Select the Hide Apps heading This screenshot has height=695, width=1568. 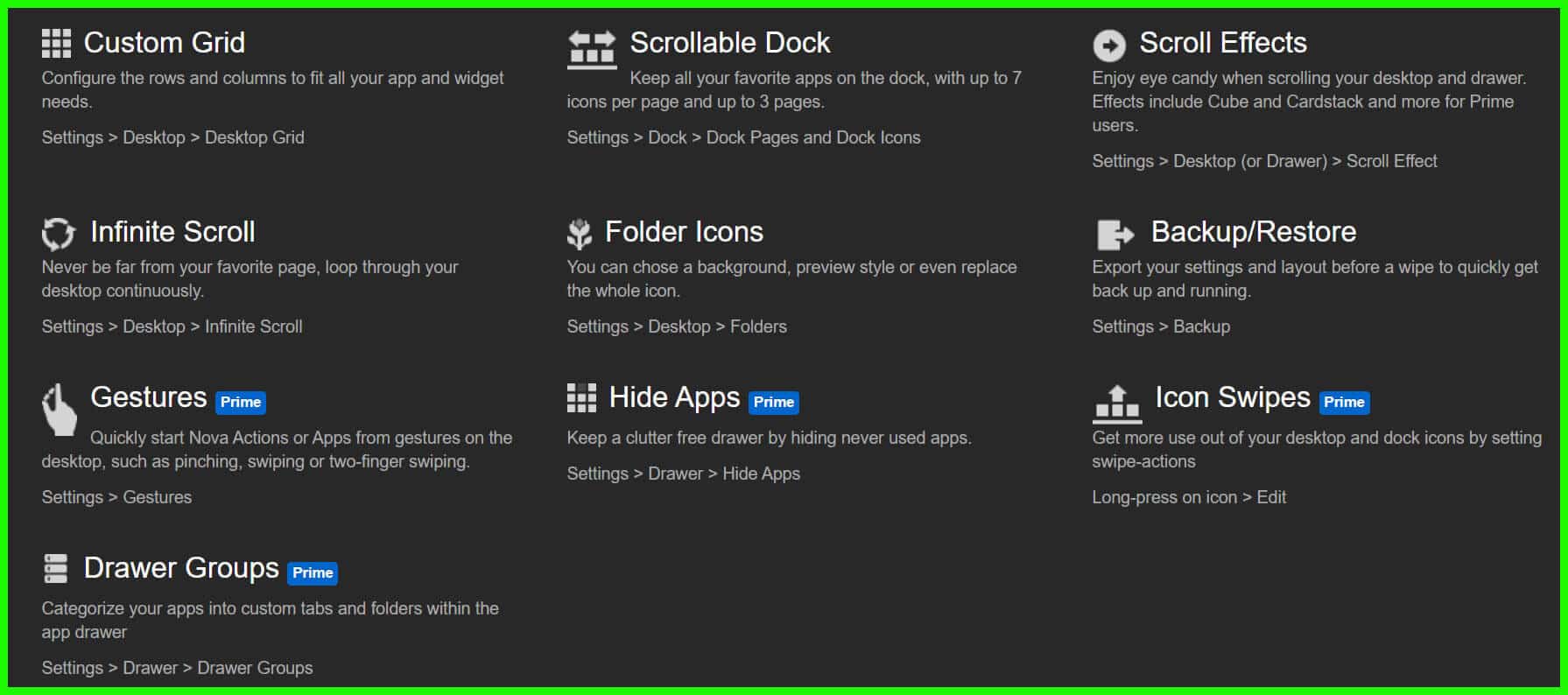click(x=675, y=398)
